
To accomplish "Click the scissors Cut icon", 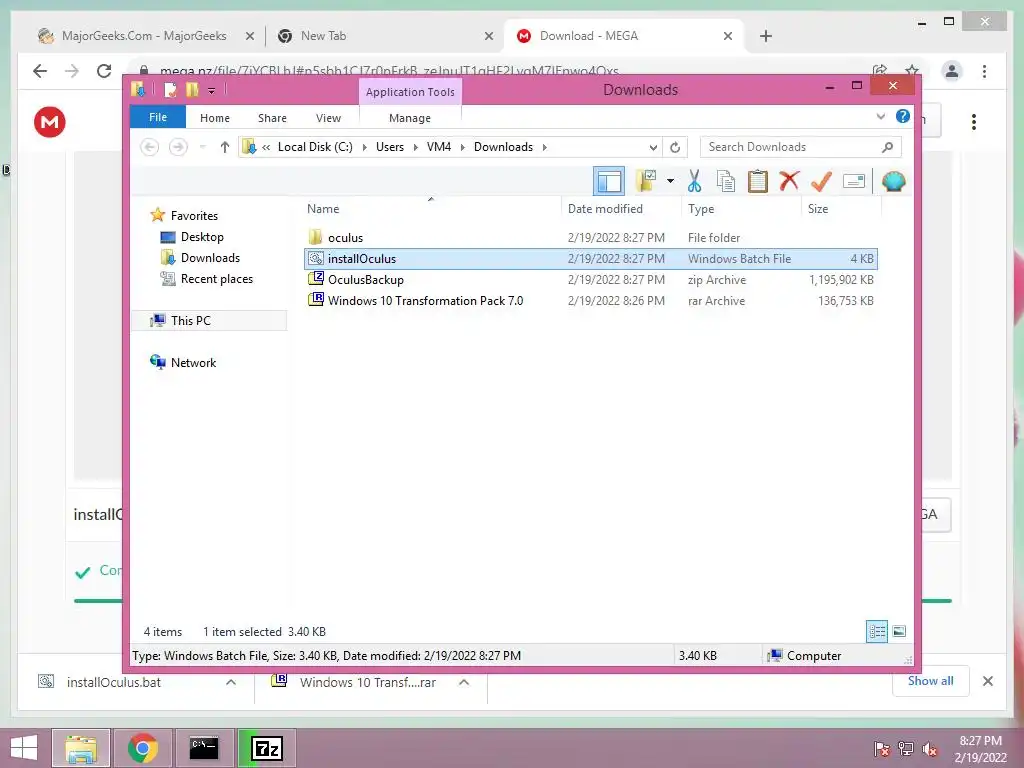I will pyautogui.click(x=694, y=181).
